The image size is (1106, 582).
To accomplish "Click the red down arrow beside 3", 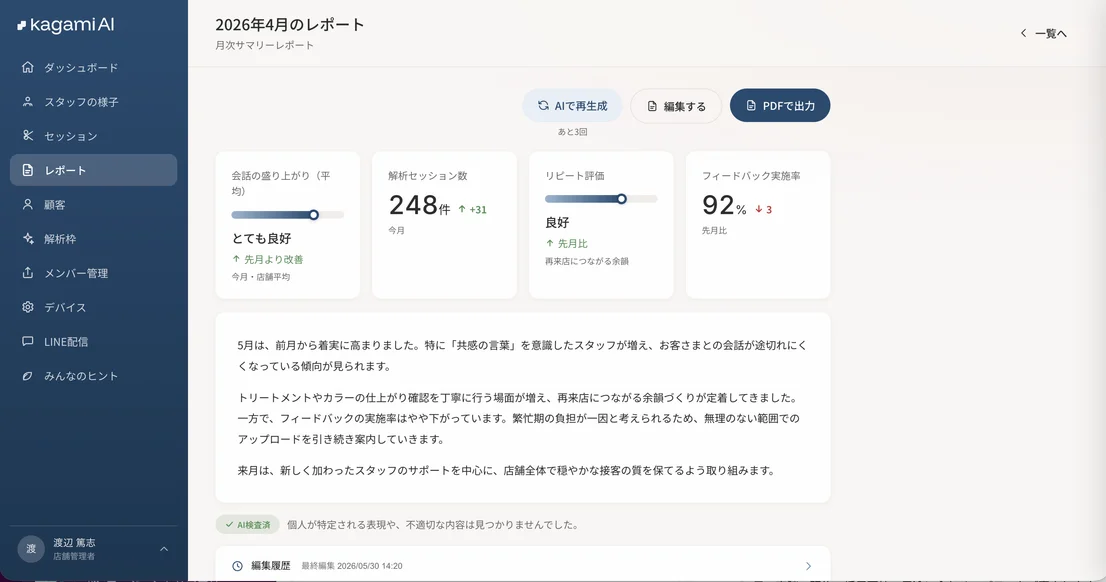I will pos(759,210).
